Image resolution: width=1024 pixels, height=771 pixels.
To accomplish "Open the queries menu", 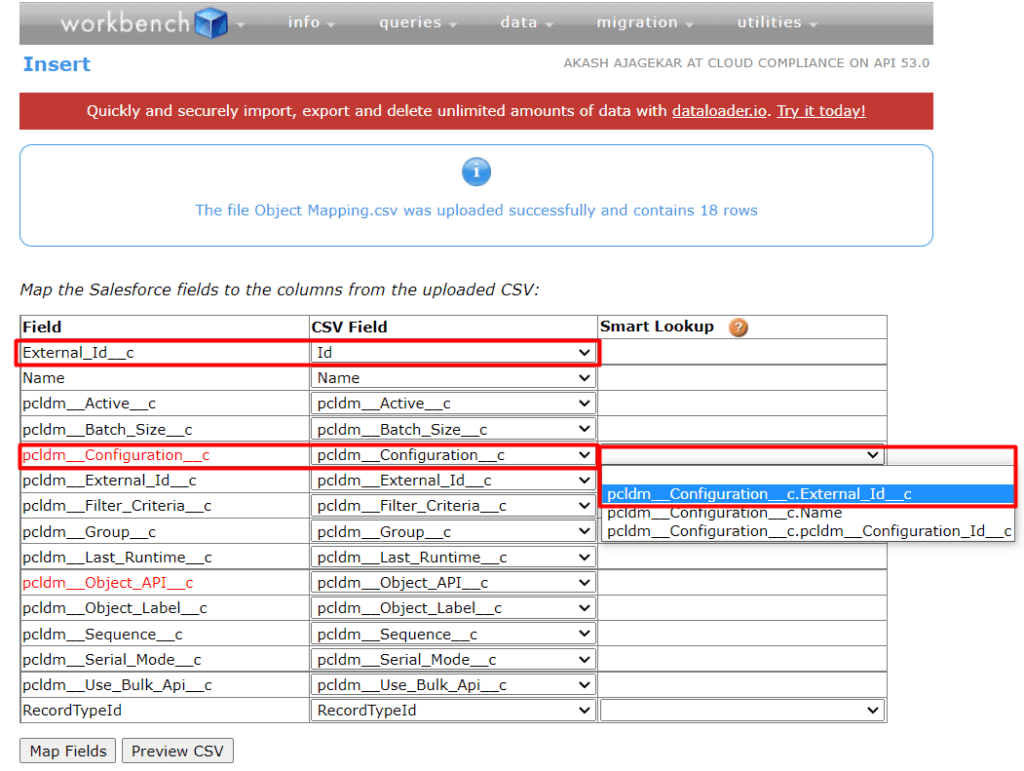I will point(417,22).
